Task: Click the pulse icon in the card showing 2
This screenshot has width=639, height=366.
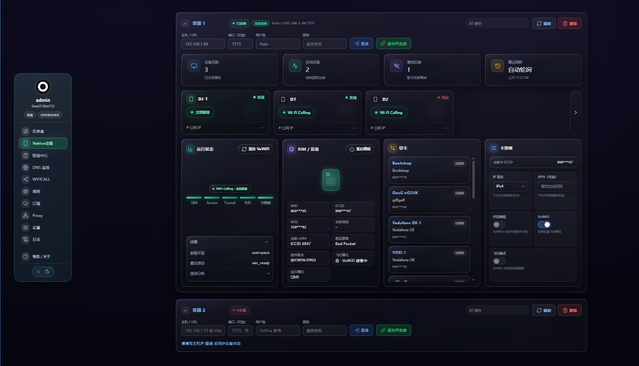Action: point(295,66)
